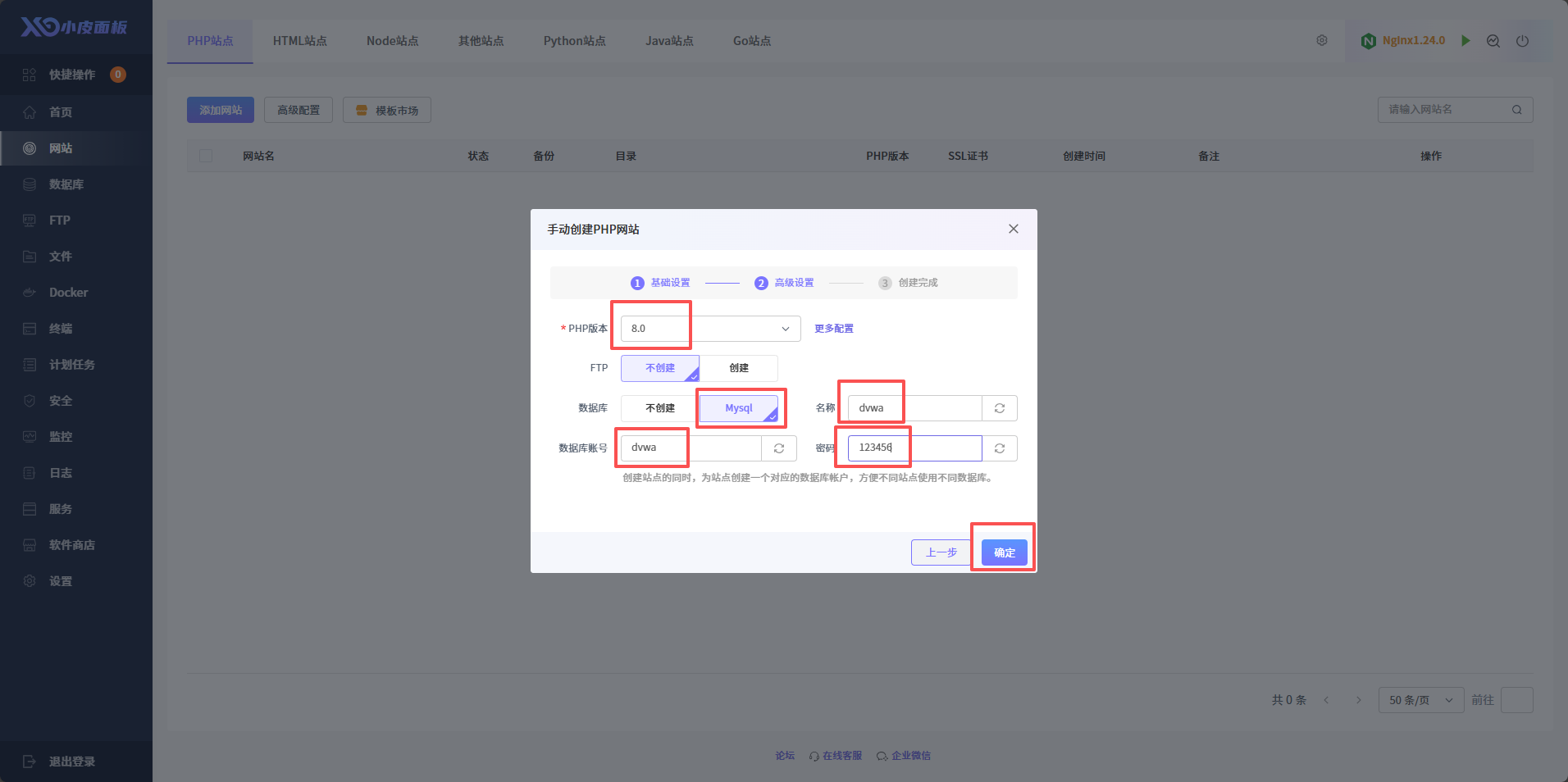This screenshot has width=1568, height=782.
Task: Expand the PHP版本 dropdown
Action: (x=710, y=329)
